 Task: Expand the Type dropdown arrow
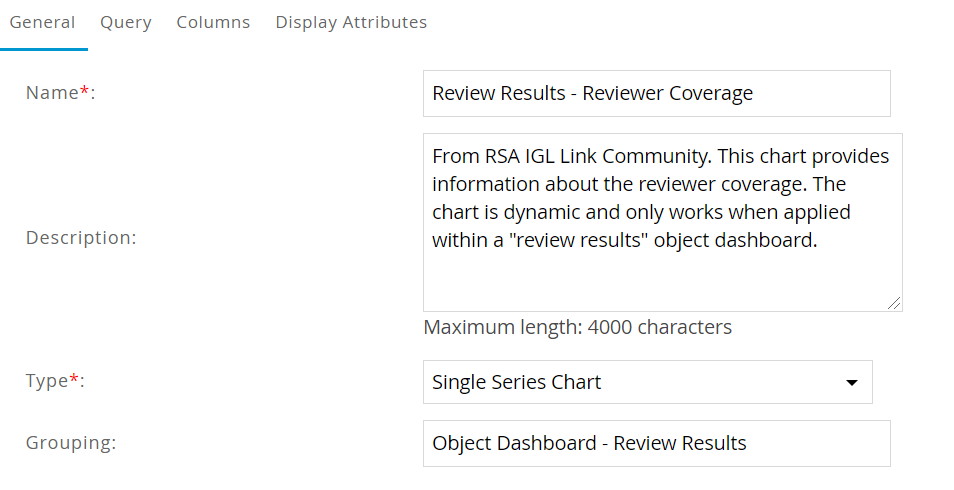852,382
